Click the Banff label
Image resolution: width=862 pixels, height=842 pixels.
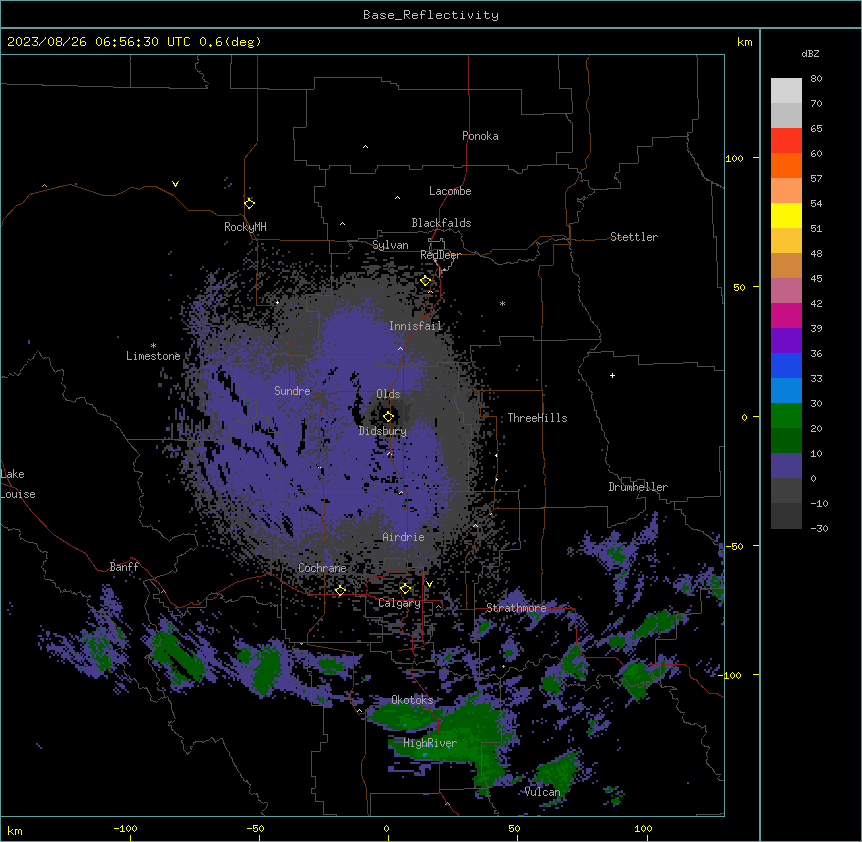coord(124,567)
